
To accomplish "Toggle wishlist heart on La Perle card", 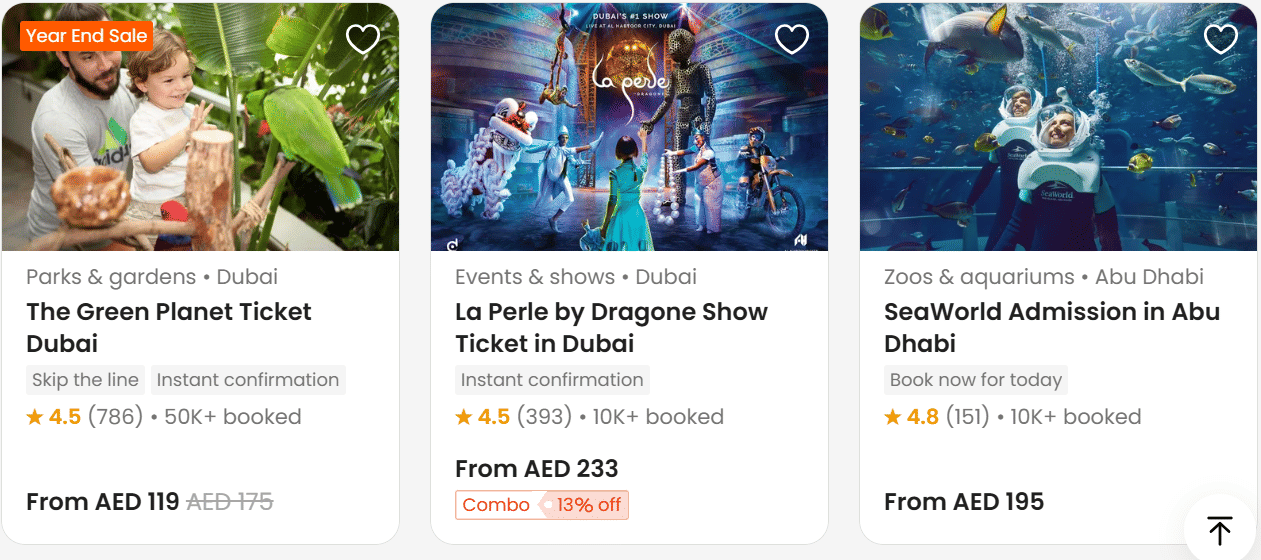I will tap(791, 39).
